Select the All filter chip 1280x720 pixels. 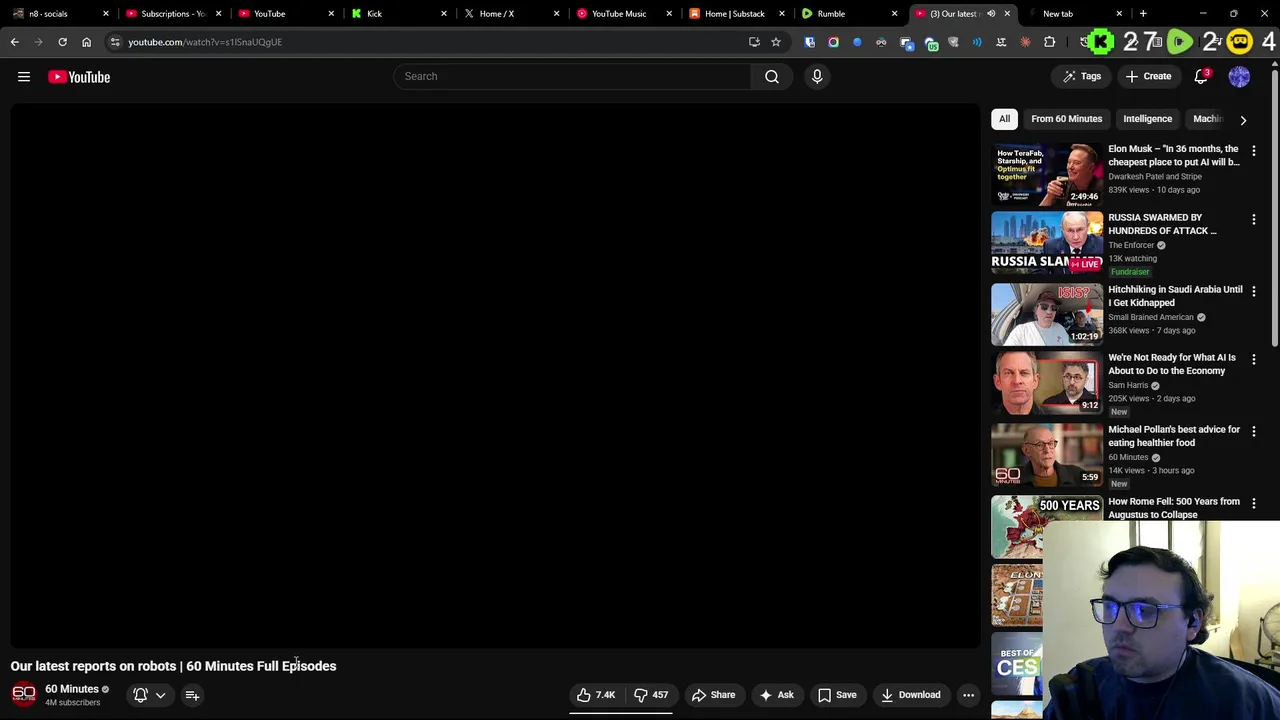tap(1004, 119)
